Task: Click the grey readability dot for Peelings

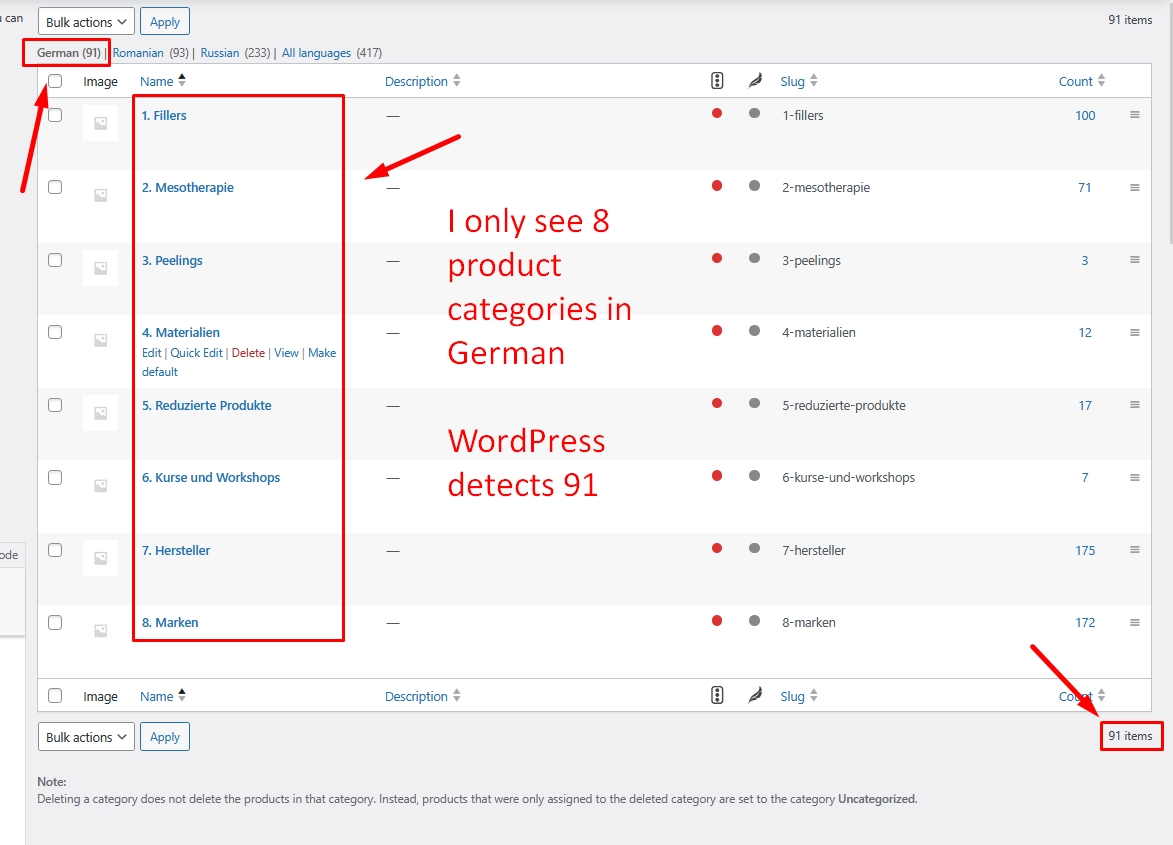Action: click(754, 259)
